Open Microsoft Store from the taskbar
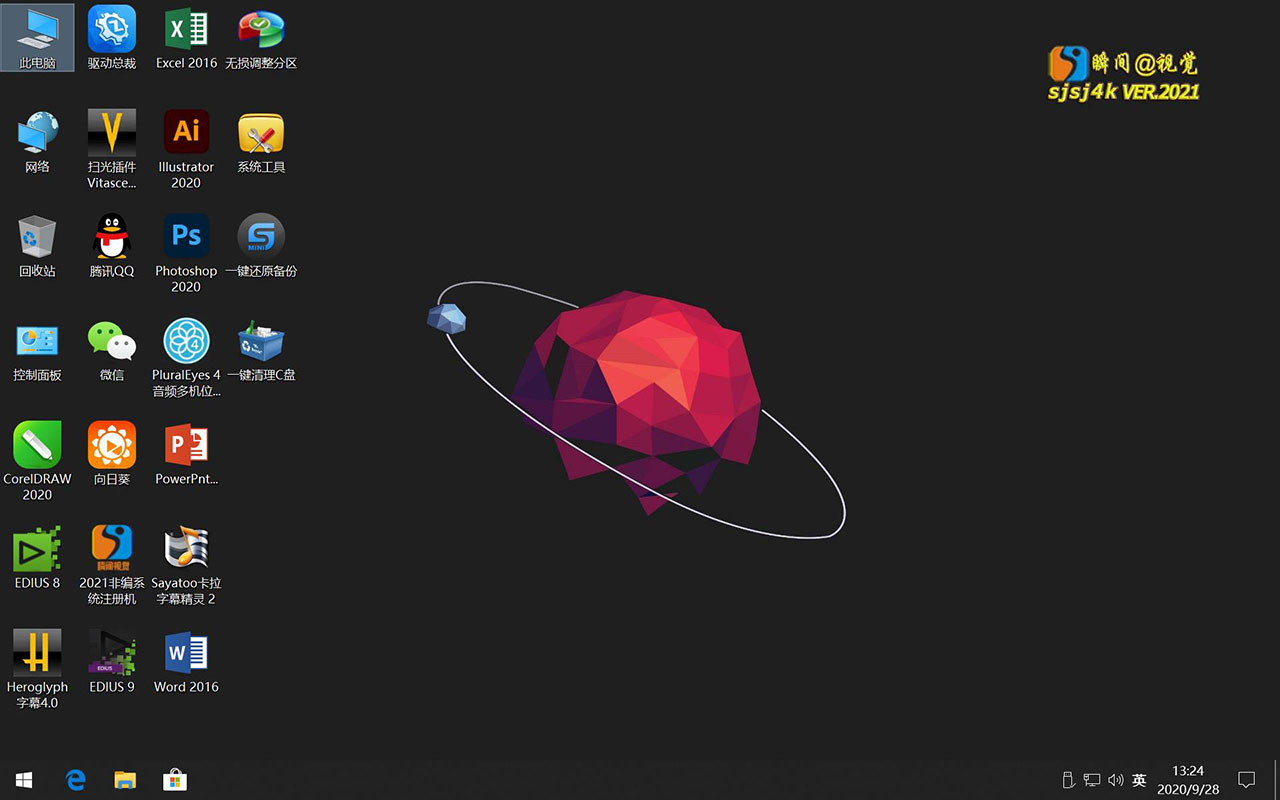Viewport: 1280px width, 800px height. click(175, 780)
